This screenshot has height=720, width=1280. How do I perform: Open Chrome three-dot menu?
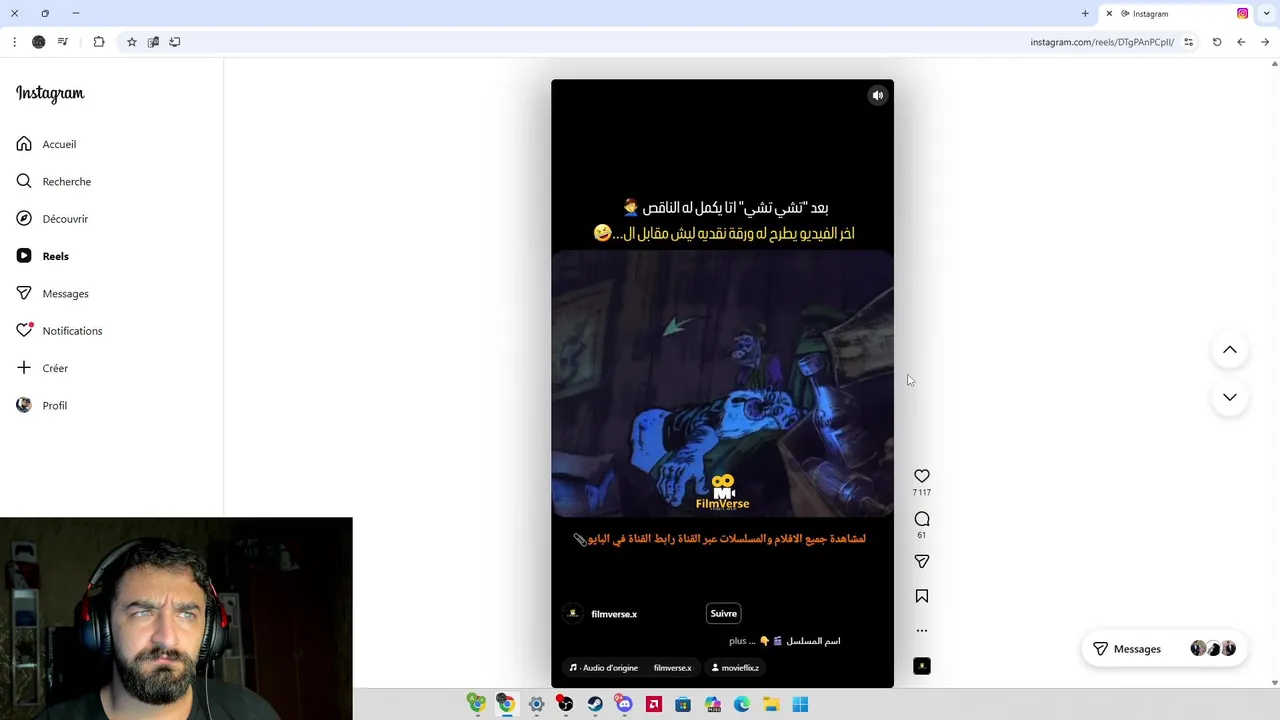click(x=14, y=42)
